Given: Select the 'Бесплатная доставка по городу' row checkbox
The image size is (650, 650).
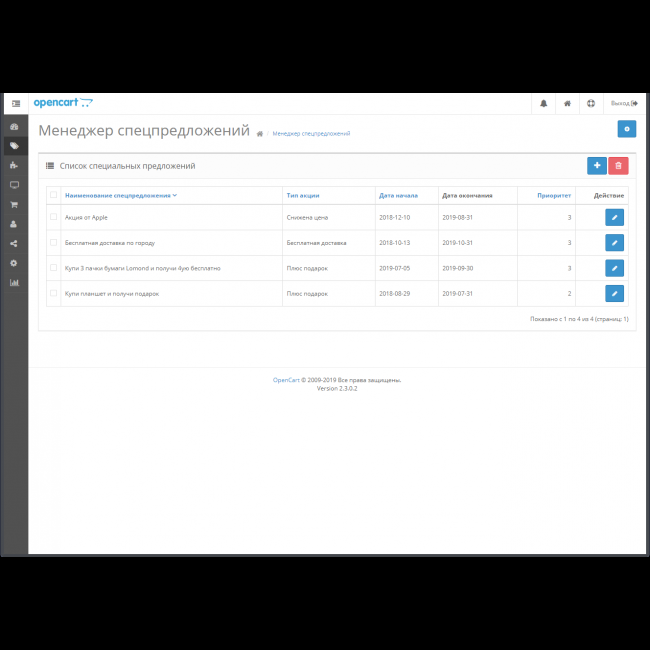Looking at the screenshot, I should (54, 242).
